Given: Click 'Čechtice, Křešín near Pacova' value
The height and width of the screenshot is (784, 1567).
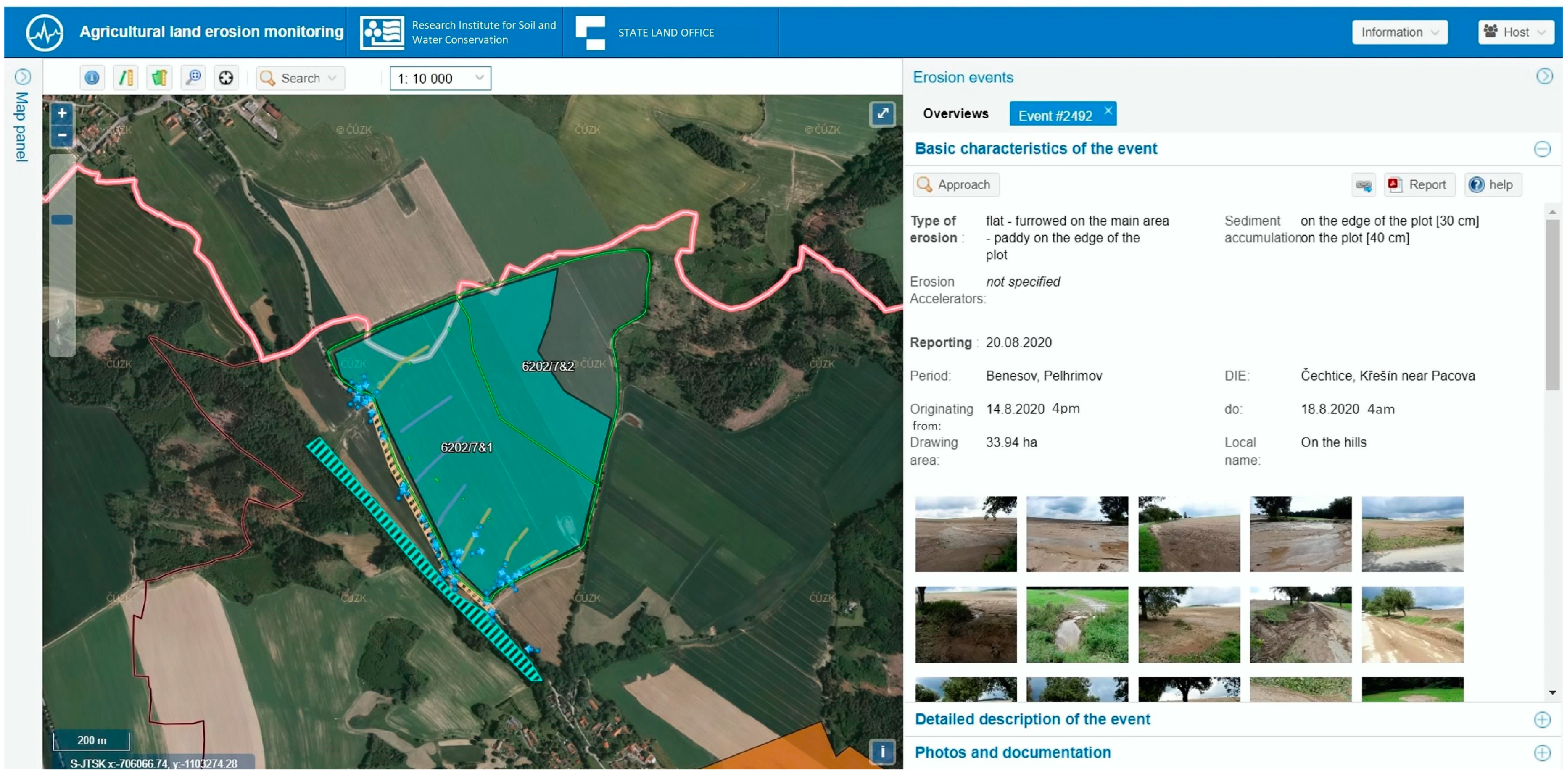Looking at the screenshot, I should 1388,376.
